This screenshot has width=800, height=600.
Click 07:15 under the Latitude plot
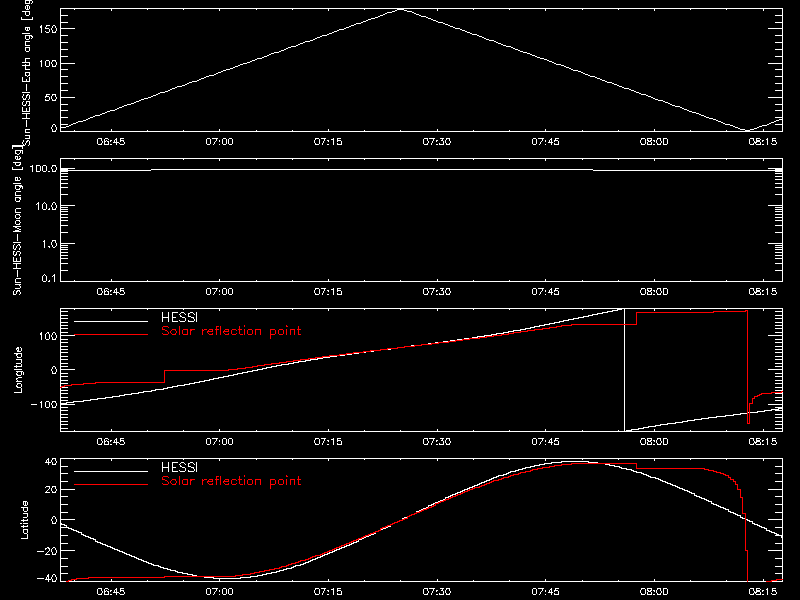click(x=328, y=592)
